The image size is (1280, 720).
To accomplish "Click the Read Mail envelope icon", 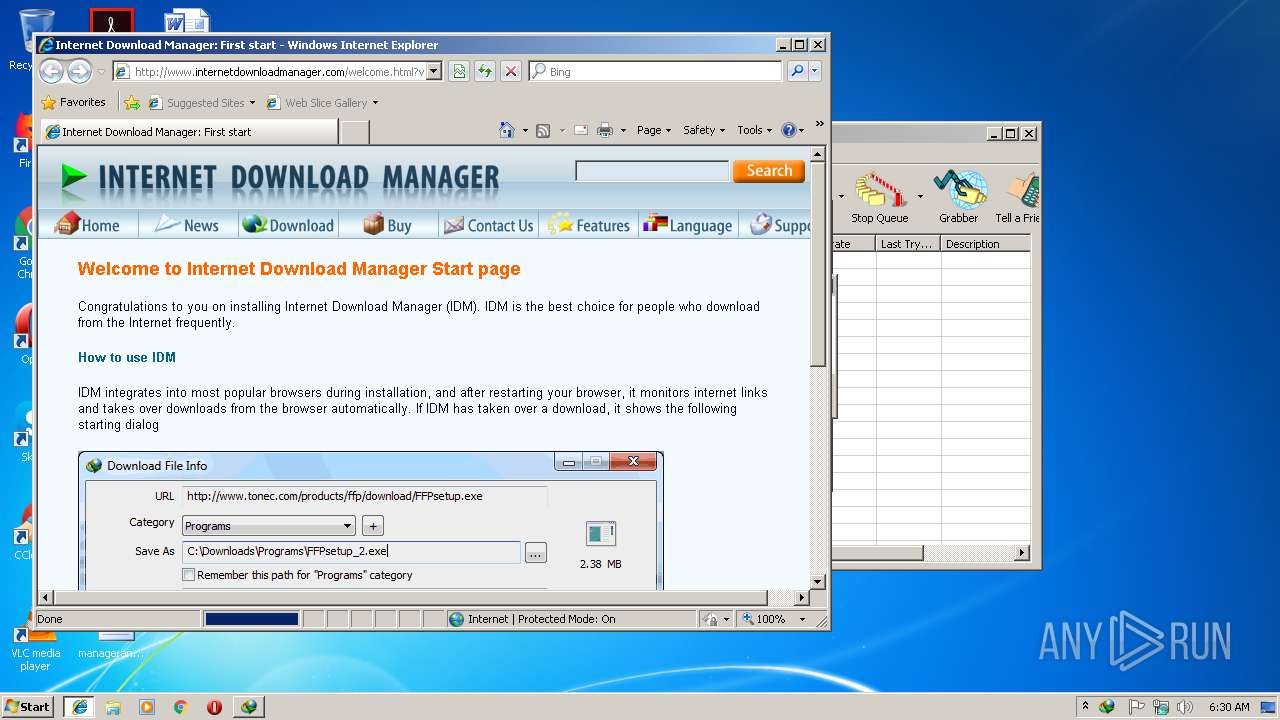I will (x=580, y=130).
